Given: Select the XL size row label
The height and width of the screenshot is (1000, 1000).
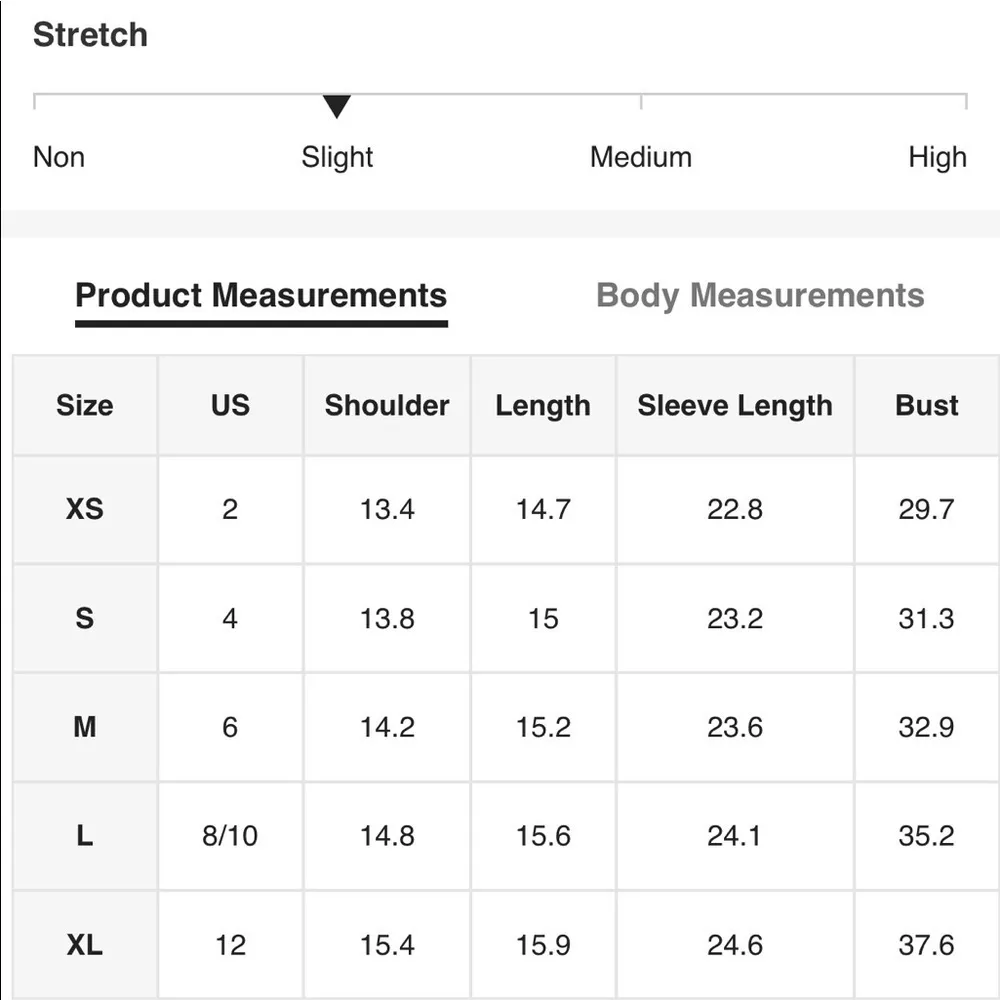Looking at the screenshot, I should click(x=85, y=945).
